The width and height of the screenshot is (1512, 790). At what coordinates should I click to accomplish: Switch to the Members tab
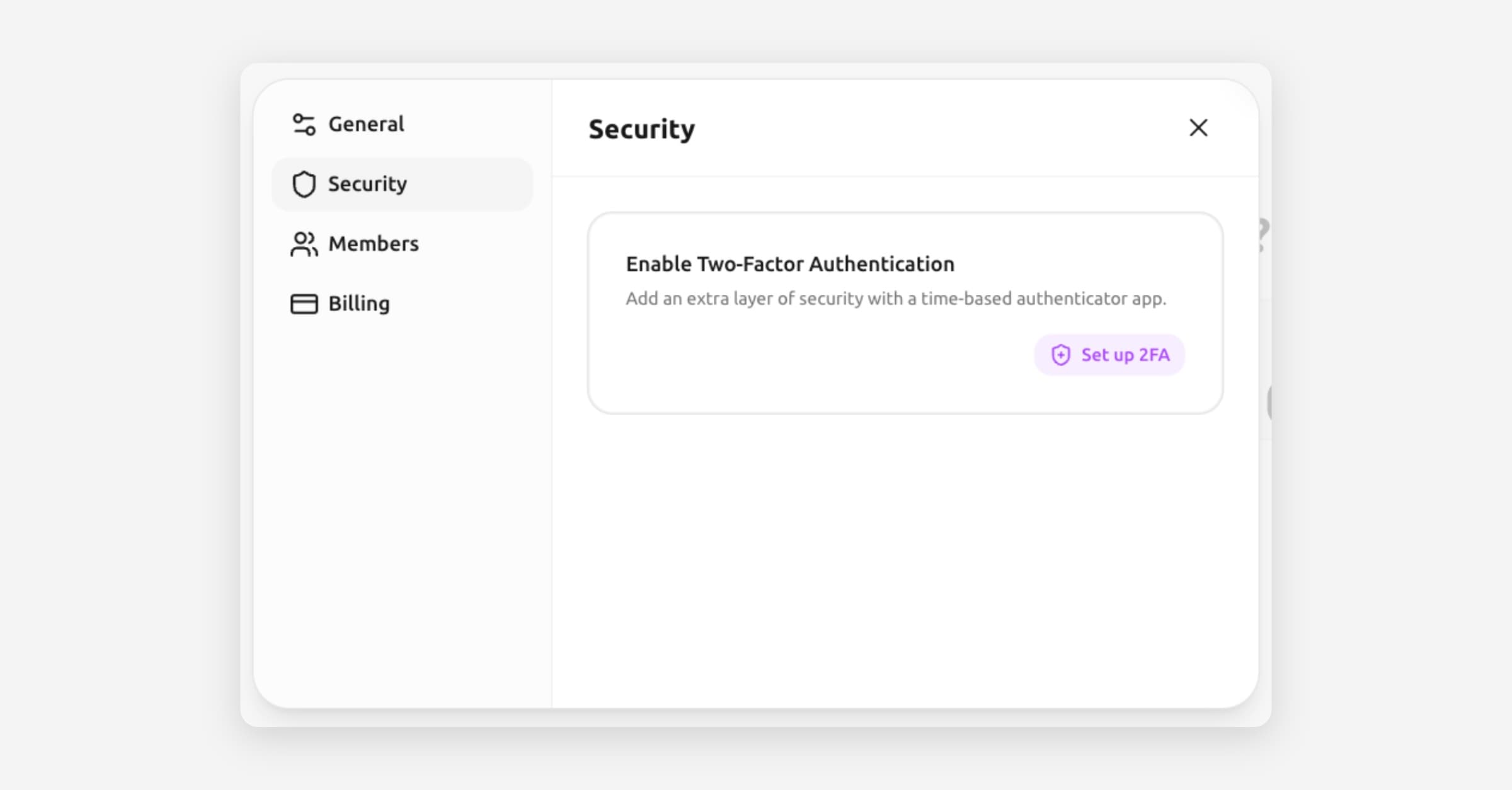[373, 244]
